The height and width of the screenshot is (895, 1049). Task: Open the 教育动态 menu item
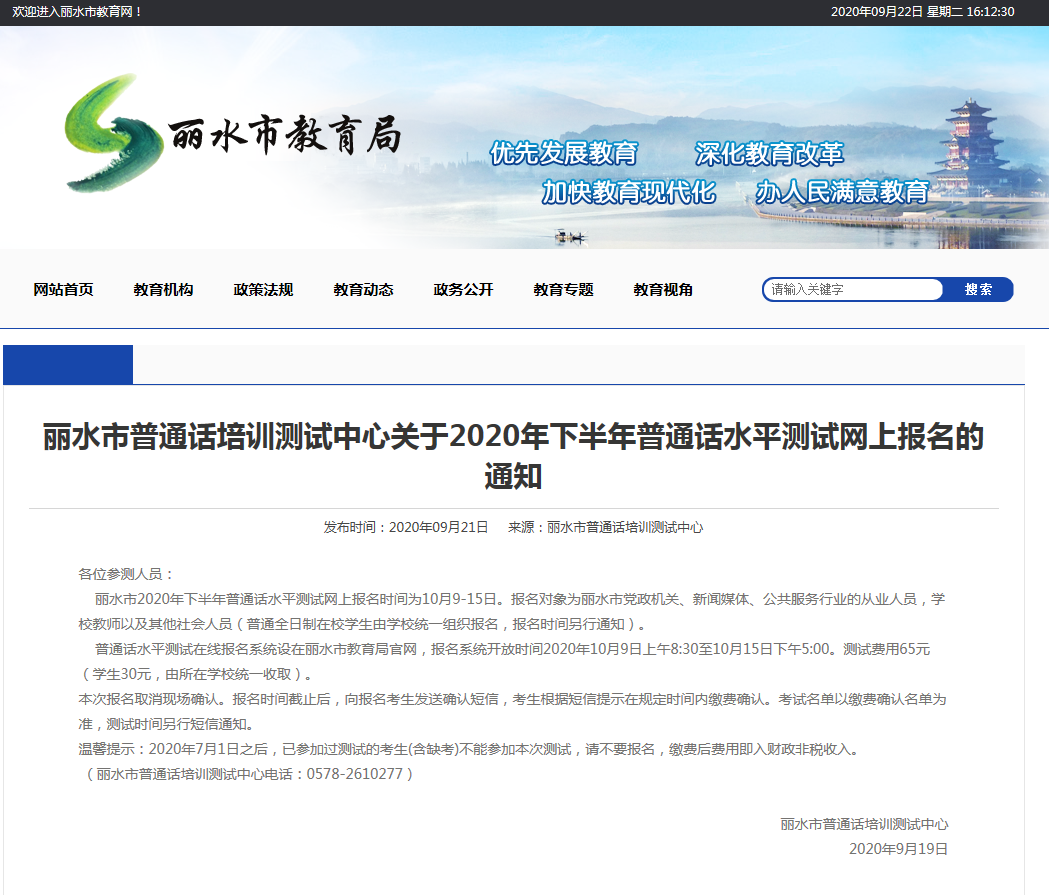(x=363, y=289)
